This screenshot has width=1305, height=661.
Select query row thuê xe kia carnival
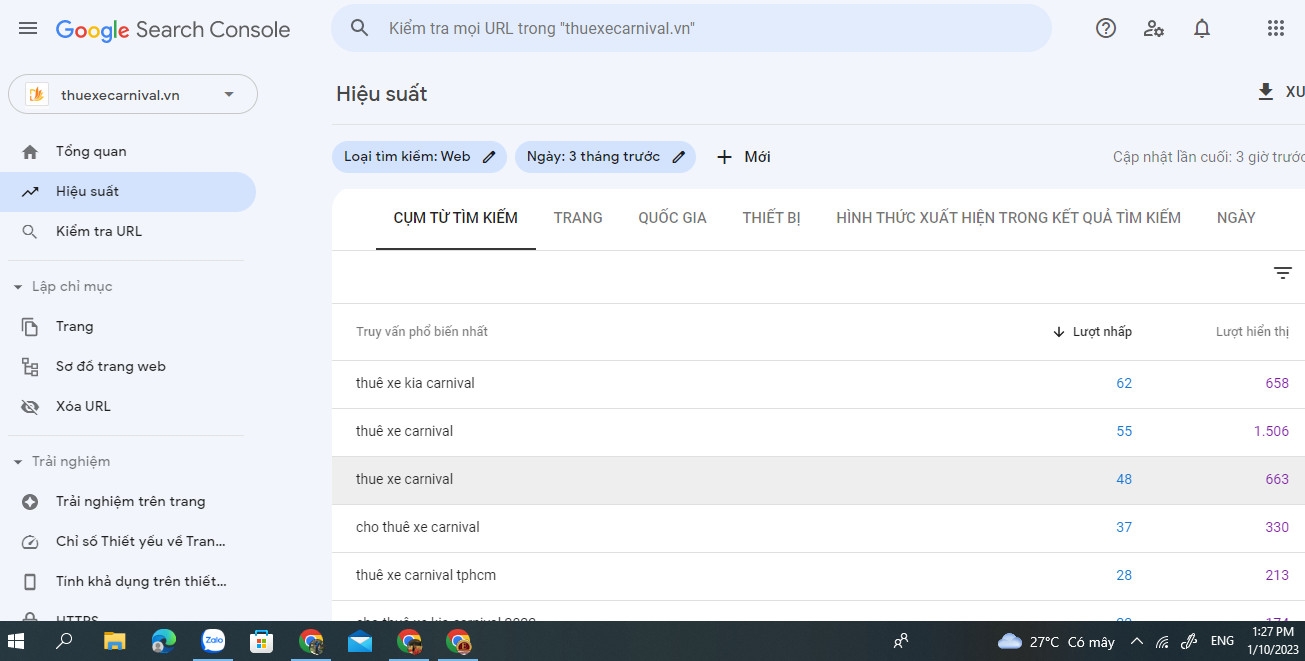point(818,384)
